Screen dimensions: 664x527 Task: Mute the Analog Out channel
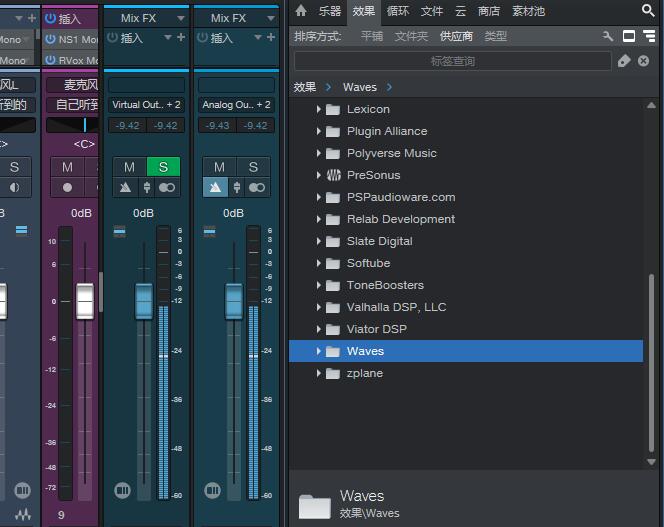pos(219,167)
